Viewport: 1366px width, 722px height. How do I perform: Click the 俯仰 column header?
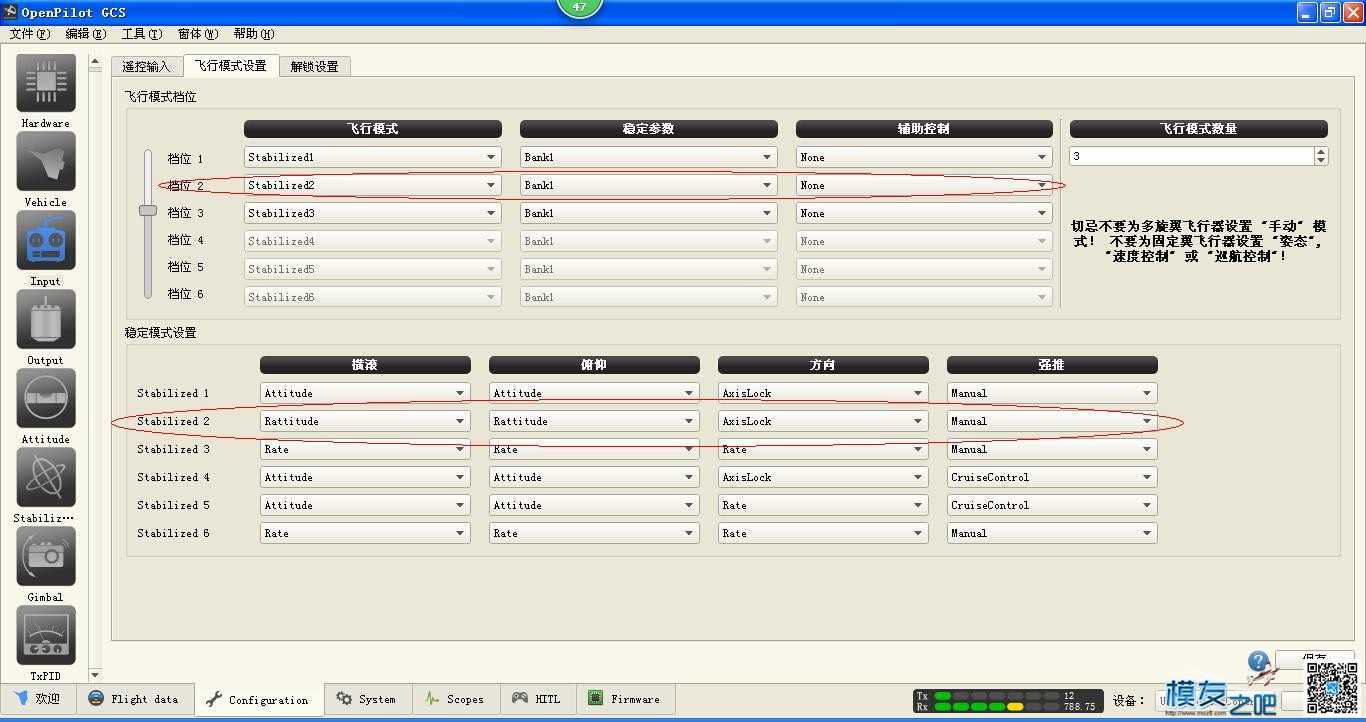click(594, 365)
